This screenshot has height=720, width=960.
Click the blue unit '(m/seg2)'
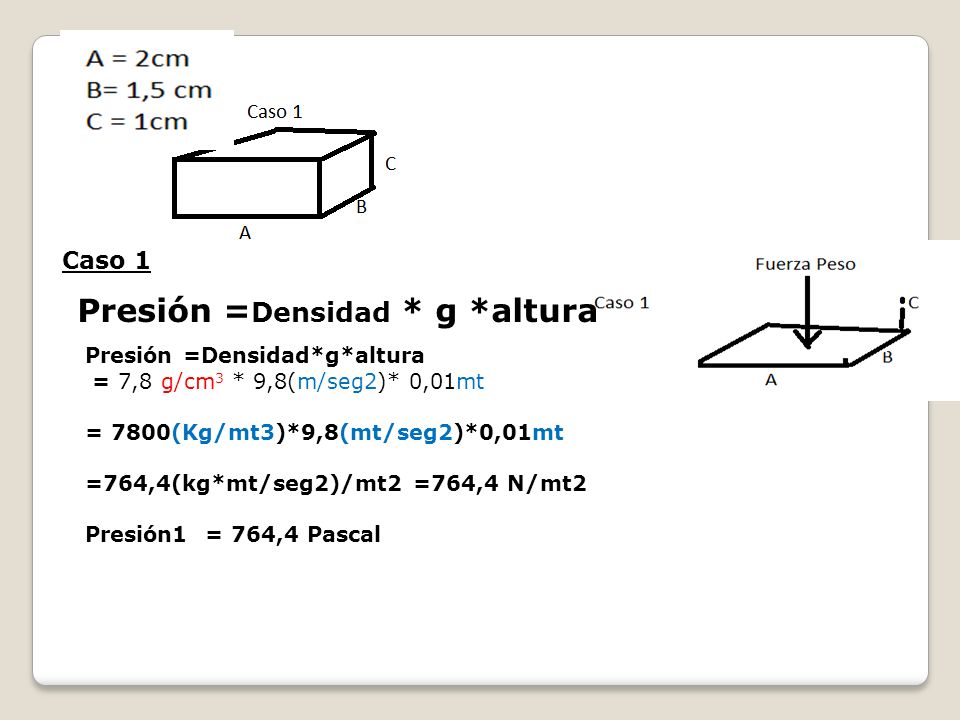tap(337, 382)
